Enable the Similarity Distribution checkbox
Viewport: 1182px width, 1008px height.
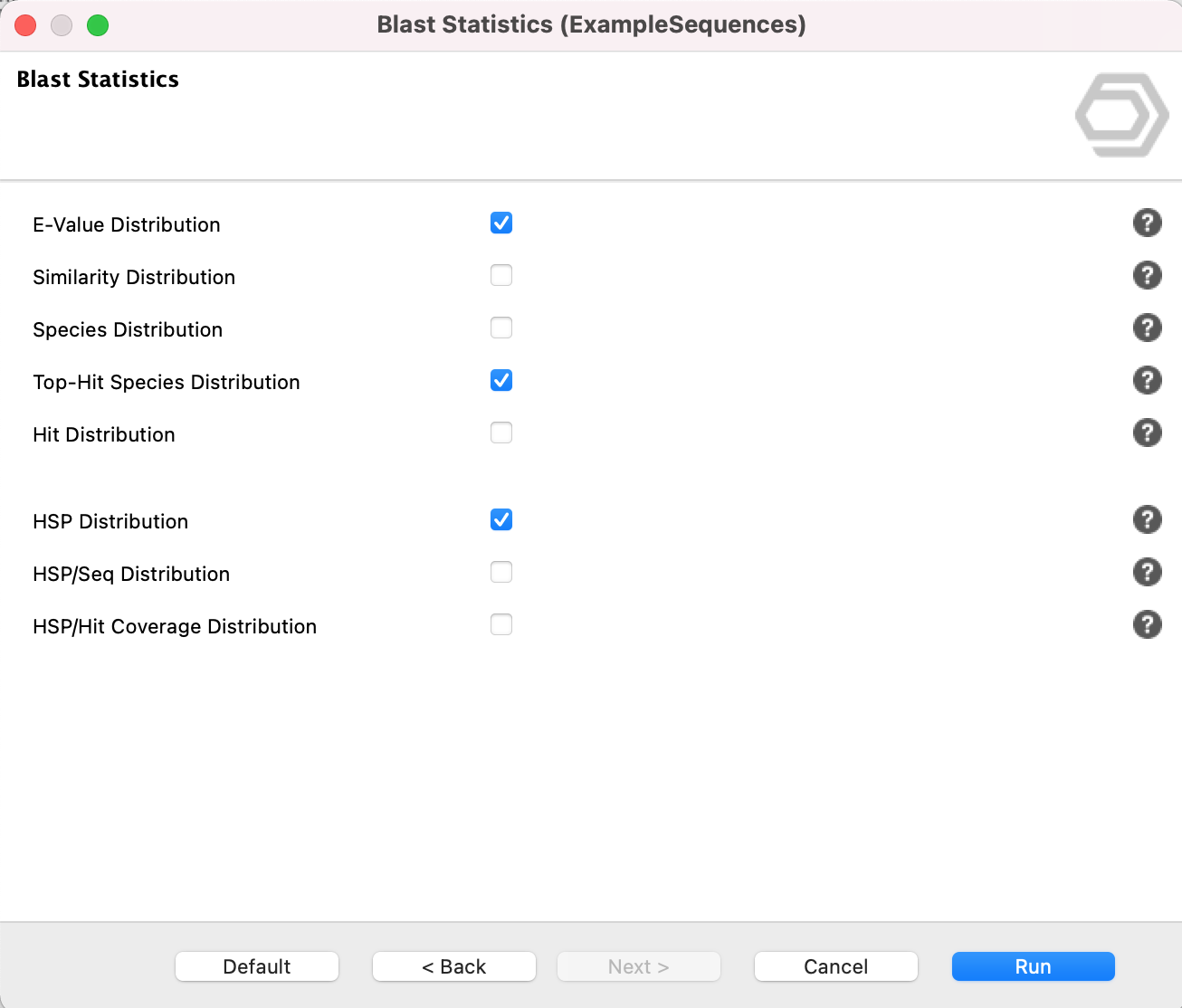[x=501, y=275]
